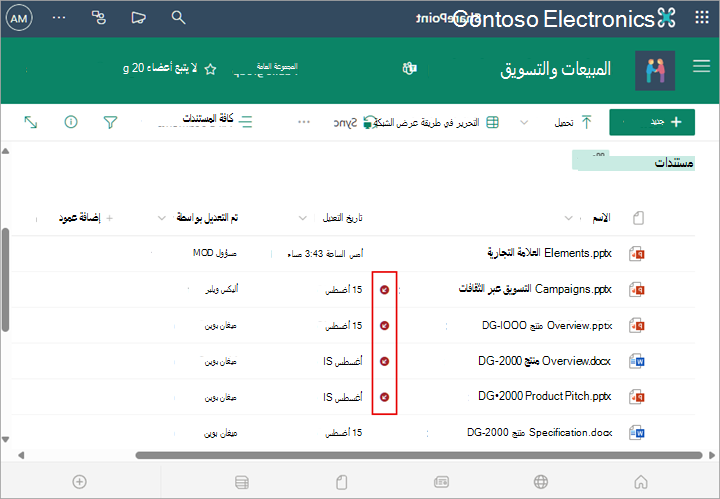The image size is (720, 499).
Task: Click the expand to full screen arrows
Action: point(31,122)
